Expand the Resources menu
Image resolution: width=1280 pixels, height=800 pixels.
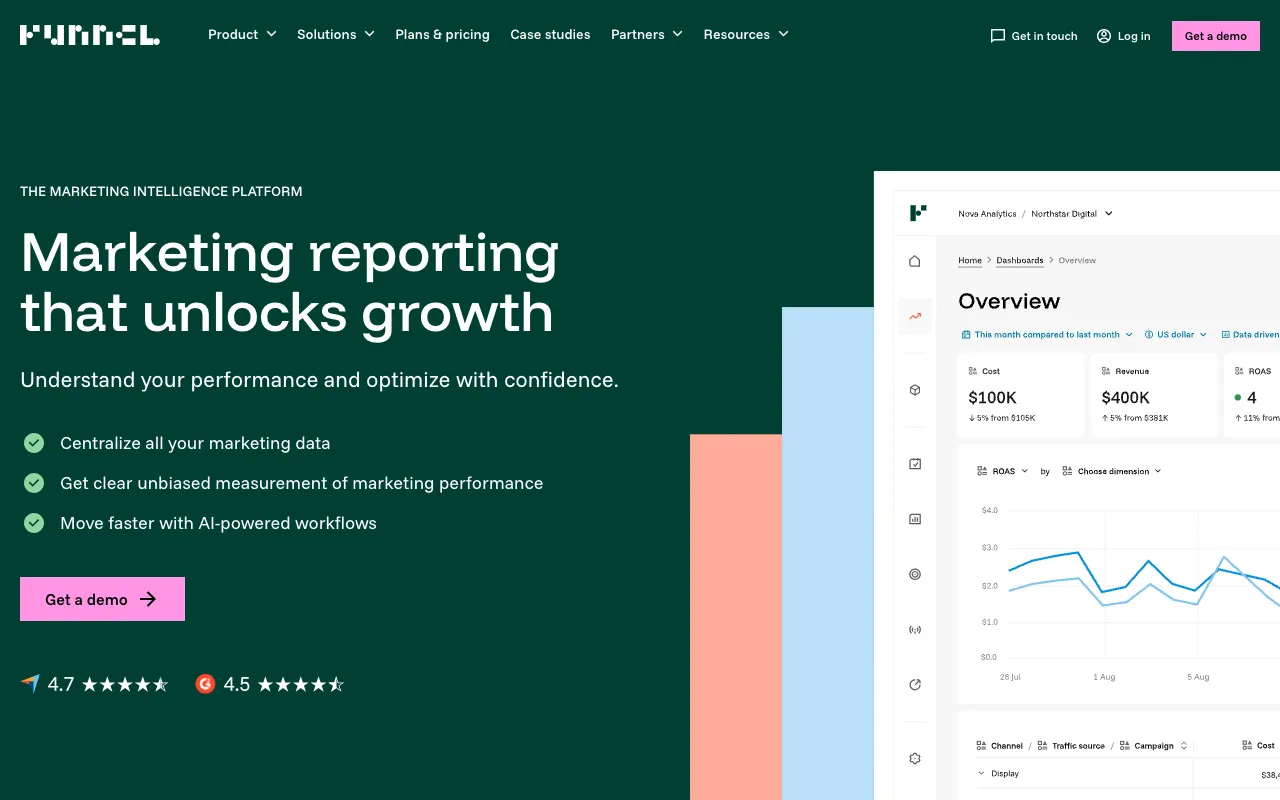click(x=745, y=35)
